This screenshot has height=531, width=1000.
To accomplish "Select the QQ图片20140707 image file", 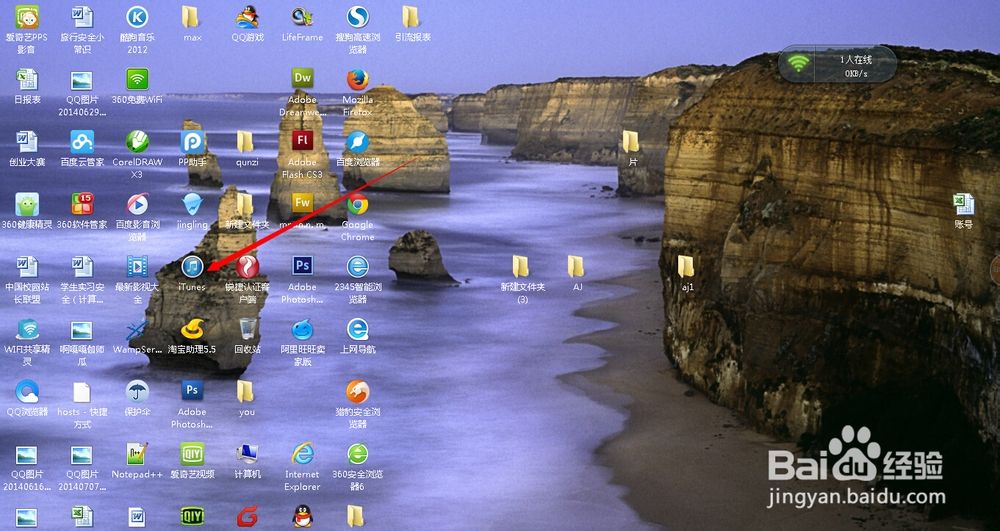I will point(82,454).
